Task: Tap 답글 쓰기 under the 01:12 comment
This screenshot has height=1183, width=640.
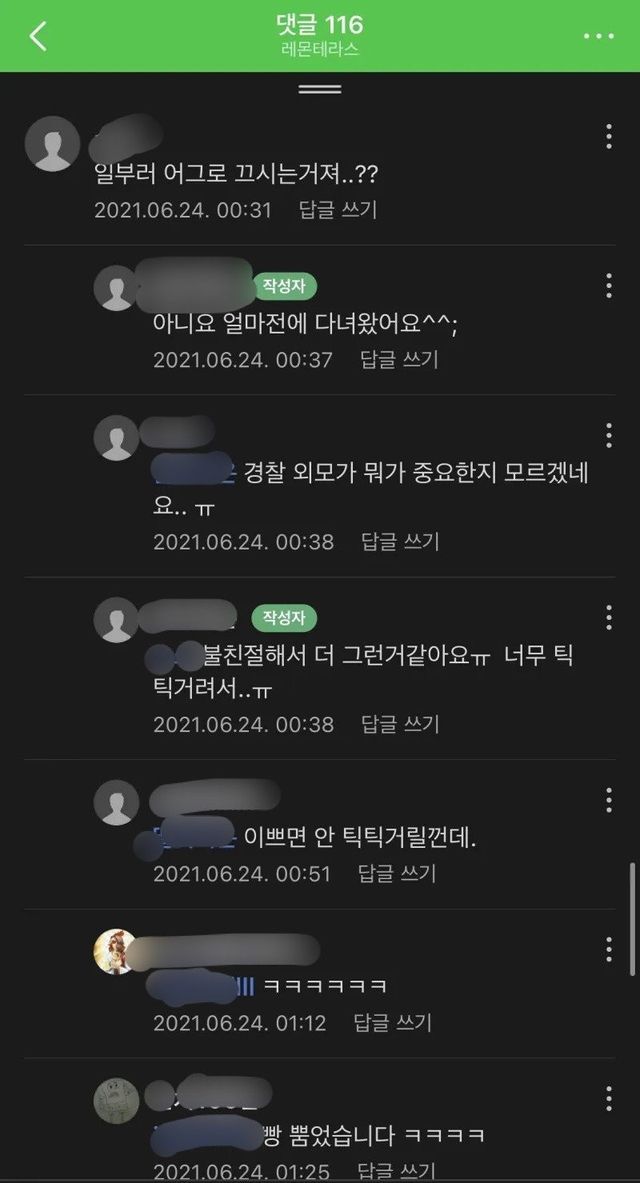Action: [392, 1023]
